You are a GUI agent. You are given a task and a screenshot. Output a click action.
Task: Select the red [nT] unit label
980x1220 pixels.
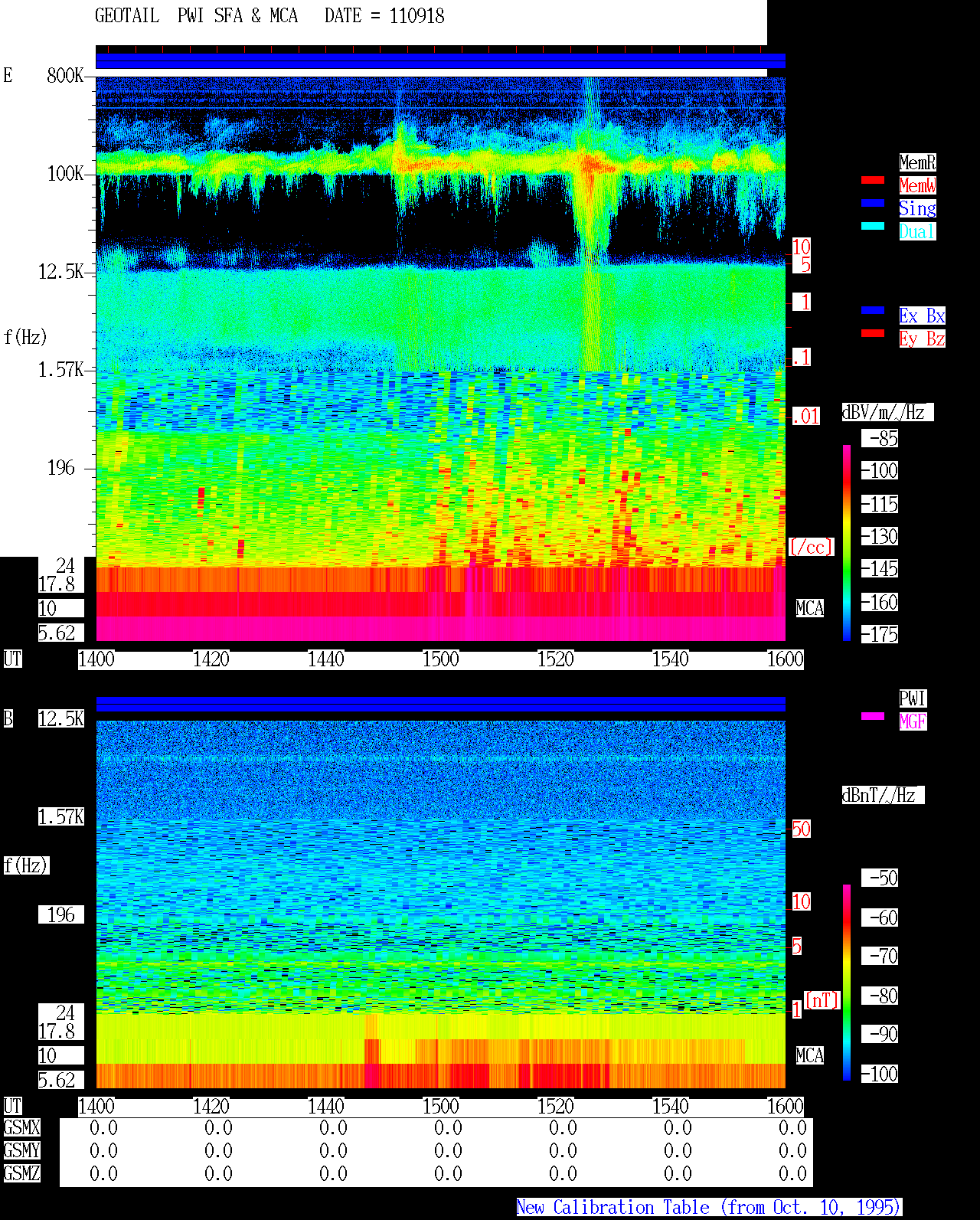pos(822,1000)
